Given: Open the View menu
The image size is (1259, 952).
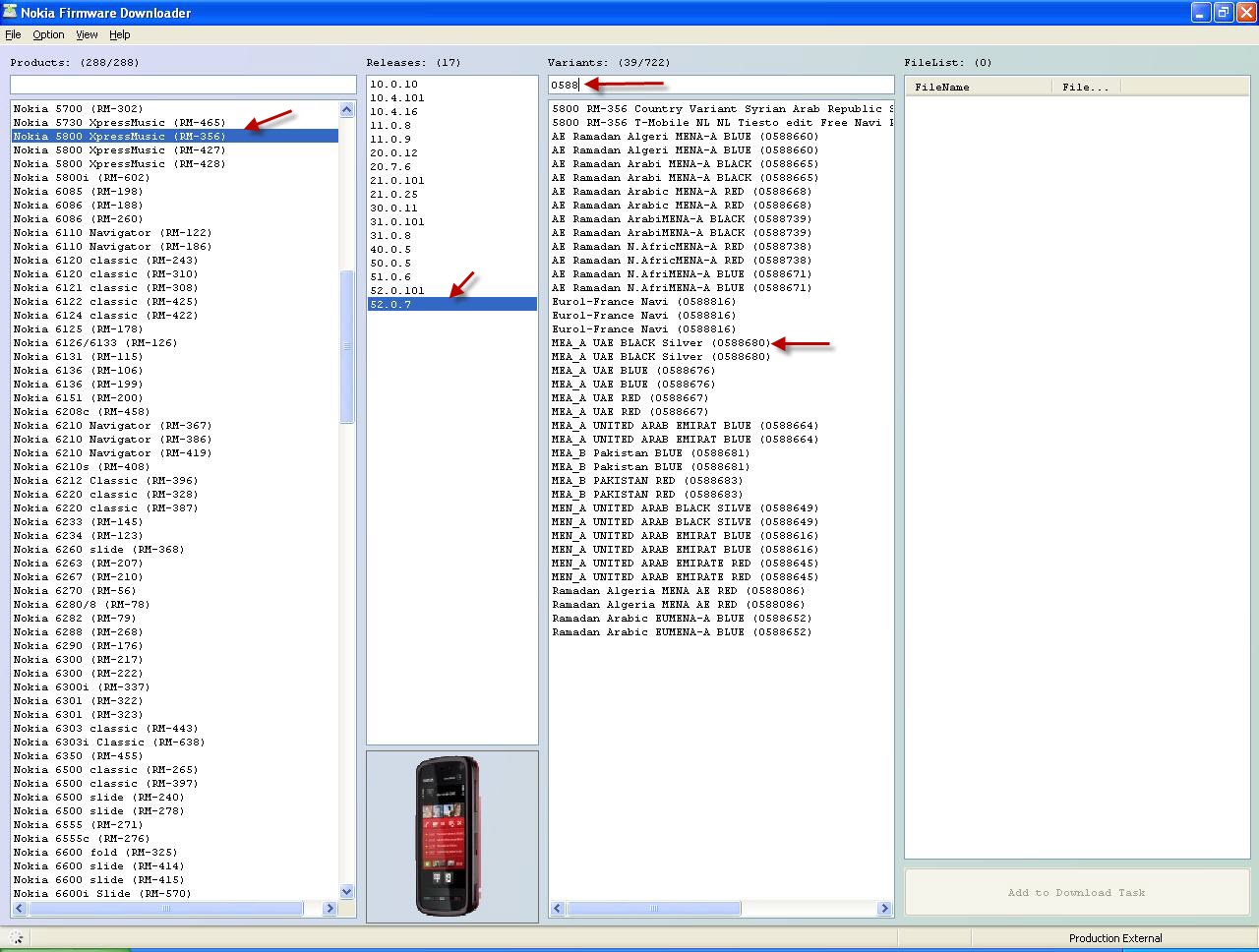Looking at the screenshot, I should coord(87,34).
